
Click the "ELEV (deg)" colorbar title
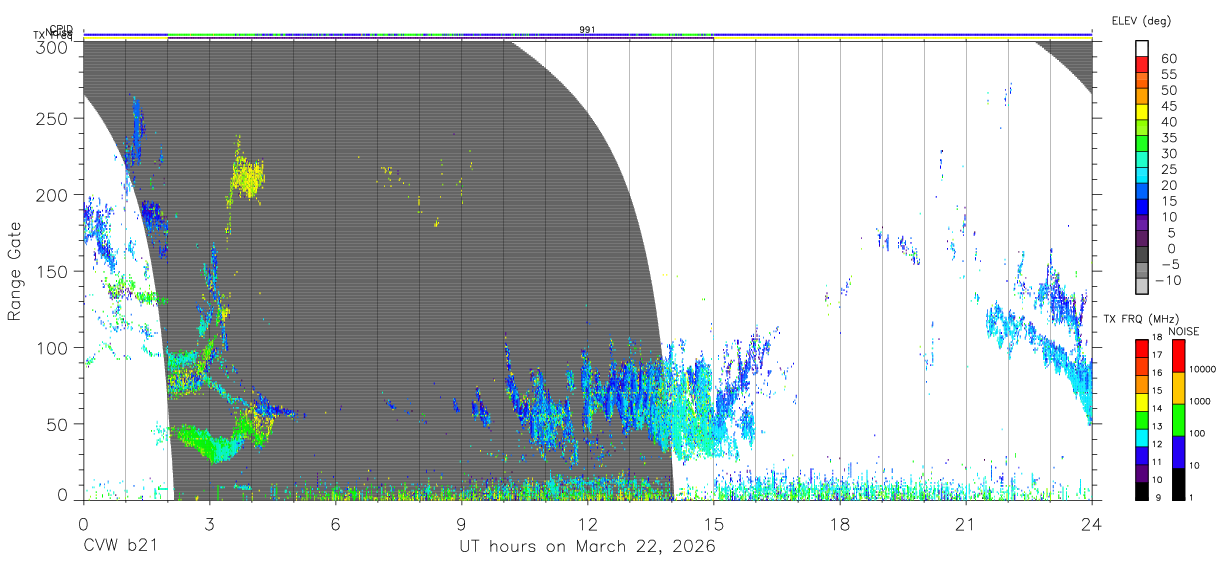pyautogui.click(x=1141, y=20)
